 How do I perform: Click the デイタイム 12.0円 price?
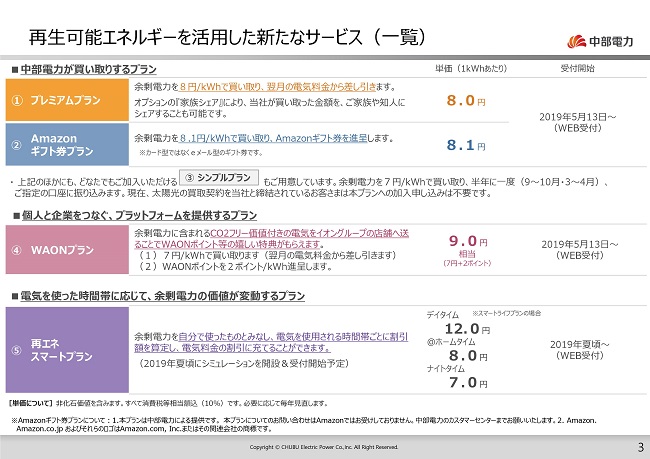pos(467,329)
